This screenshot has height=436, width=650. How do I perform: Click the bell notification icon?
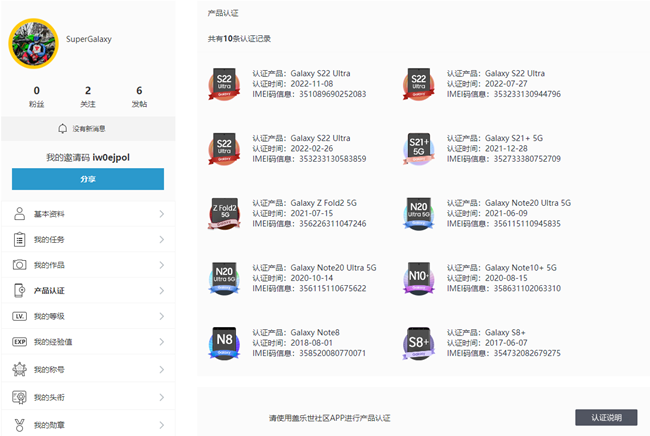63,129
